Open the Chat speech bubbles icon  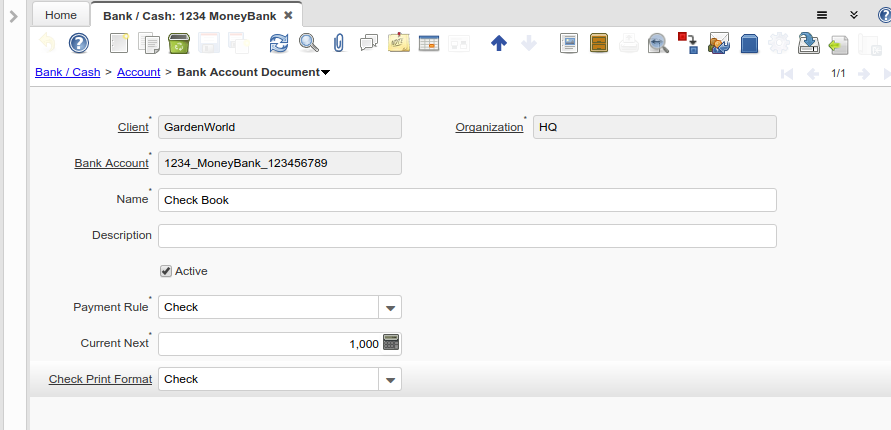pyautogui.click(x=368, y=43)
